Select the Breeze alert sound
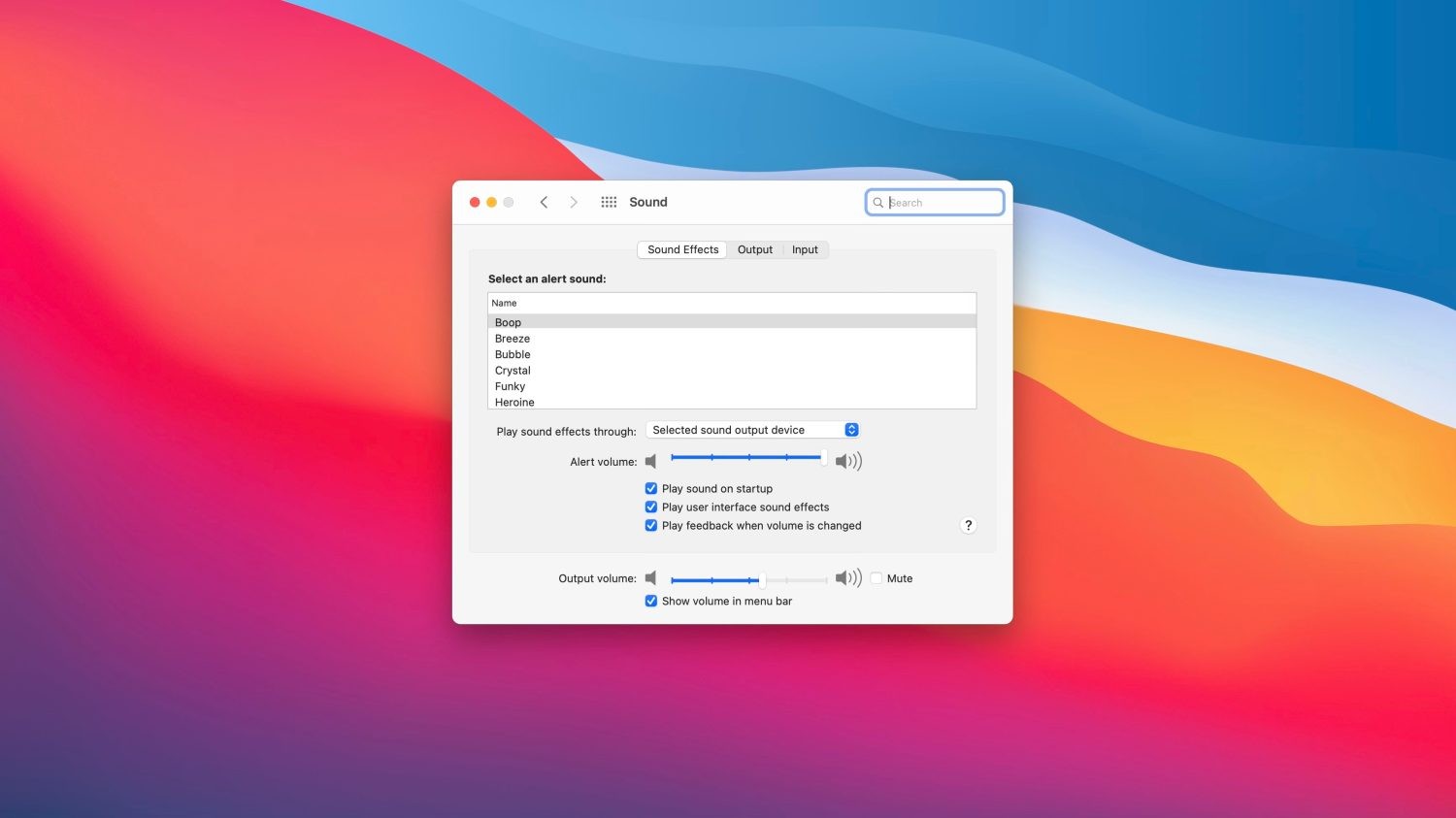 pos(513,339)
